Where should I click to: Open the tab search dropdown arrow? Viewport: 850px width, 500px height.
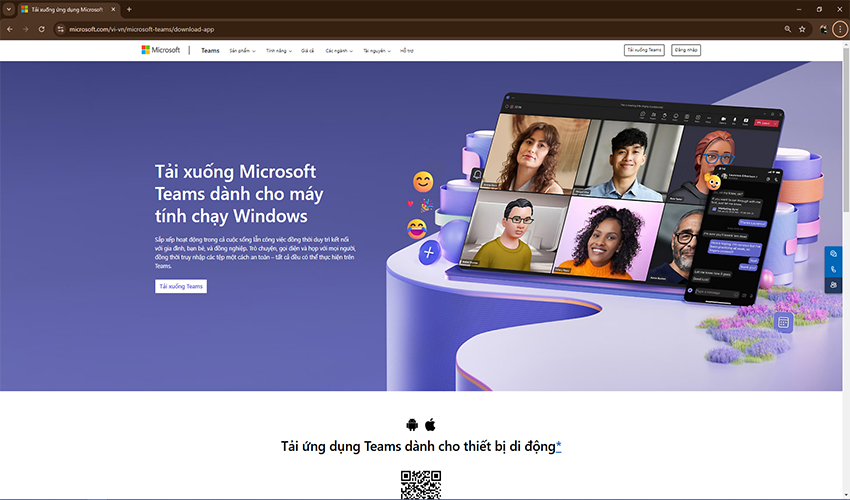click(x=9, y=9)
